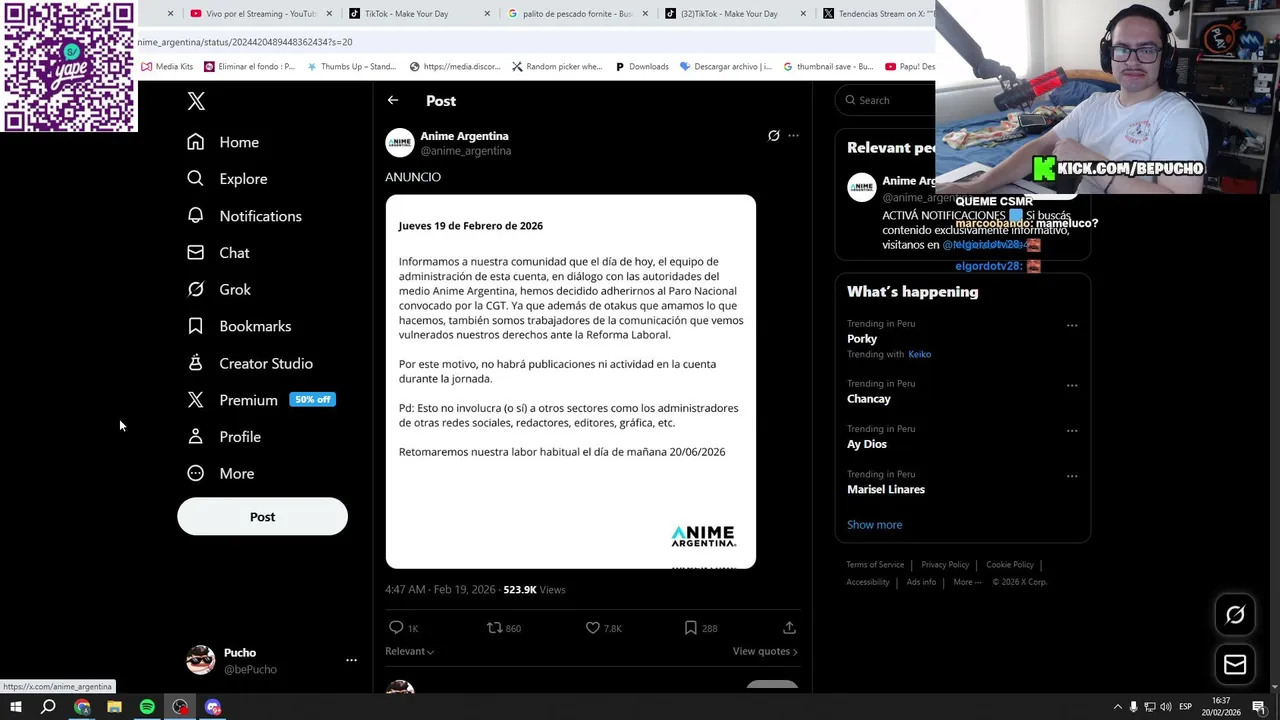Open Privacy Policy footer link
The height and width of the screenshot is (720, 1280).
(945, 565)
